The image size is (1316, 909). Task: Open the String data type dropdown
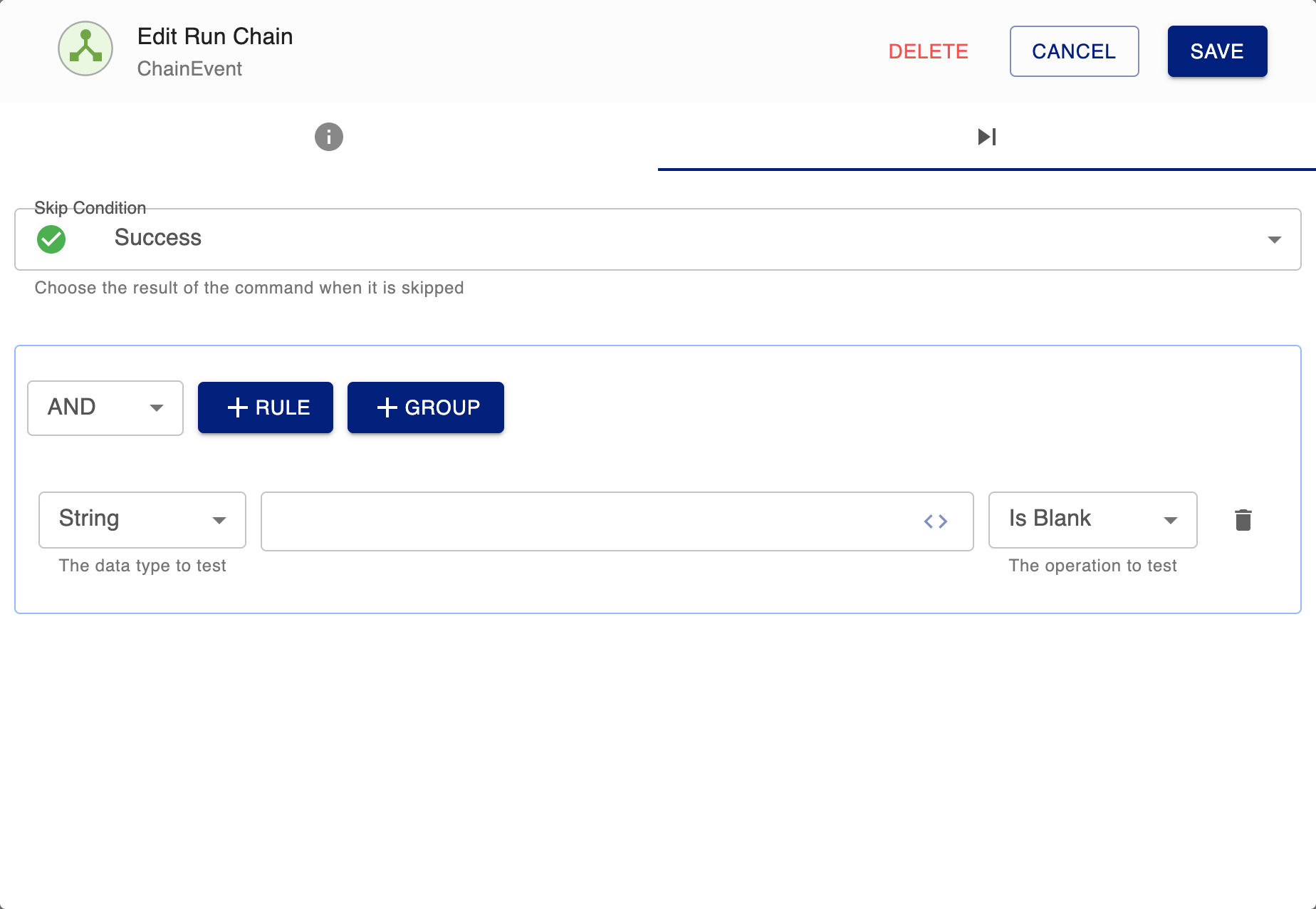click(219, 520)
